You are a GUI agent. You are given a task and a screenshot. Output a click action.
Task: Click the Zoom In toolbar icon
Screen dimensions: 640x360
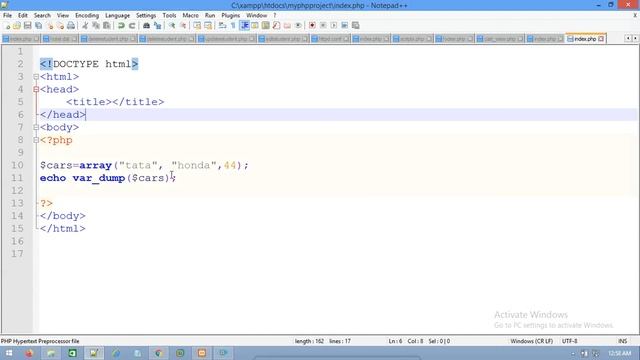pos(172,26)
